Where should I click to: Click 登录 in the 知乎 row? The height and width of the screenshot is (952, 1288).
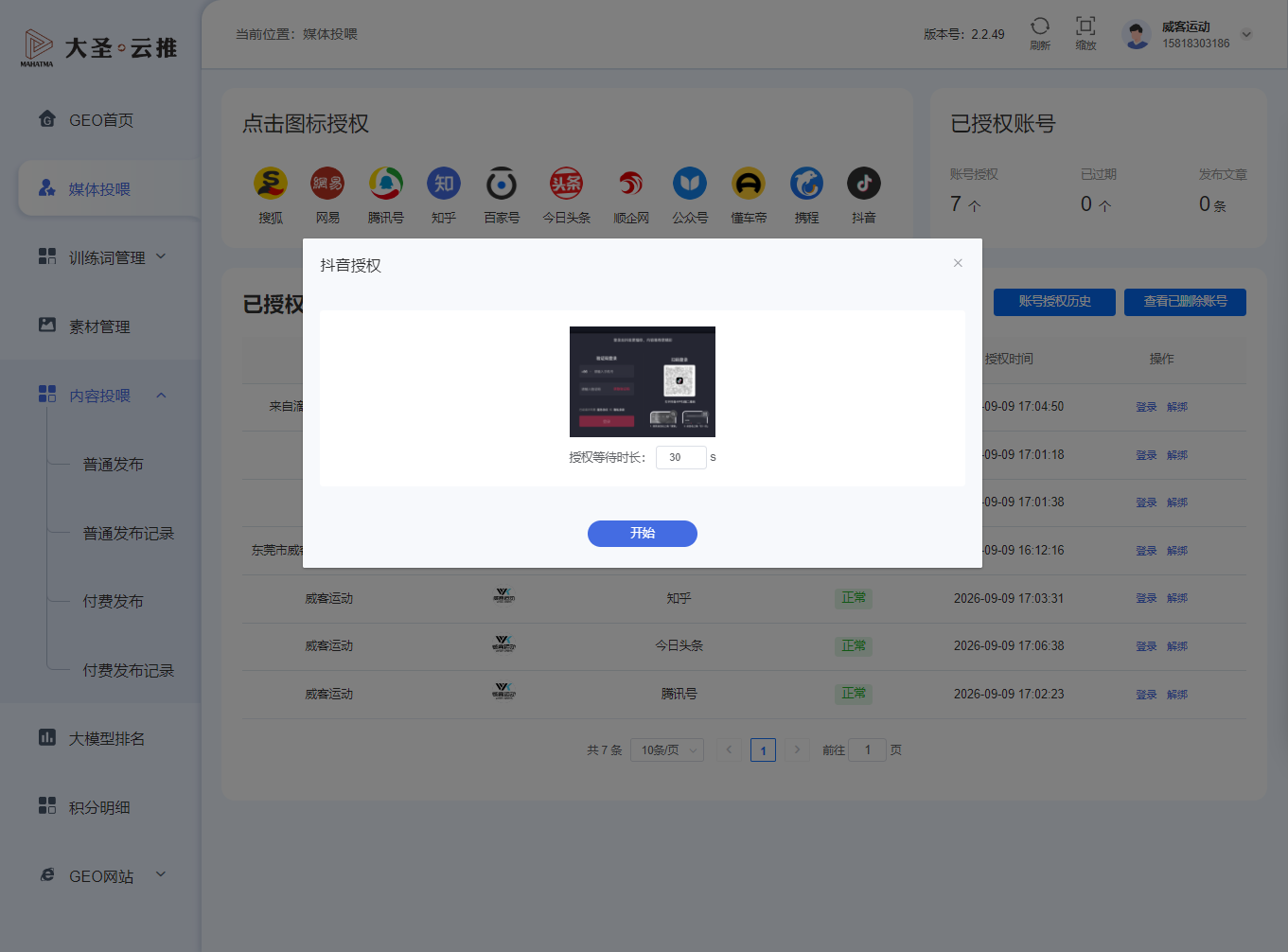point(1146,598)
